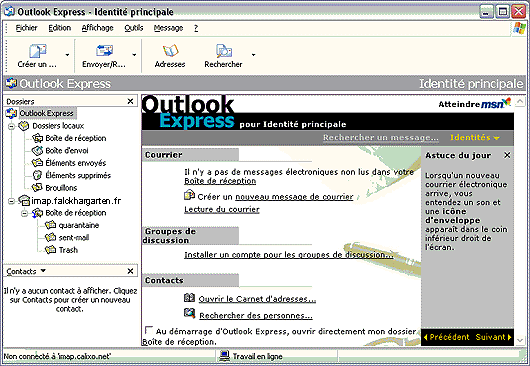Collapse the imap.falckhargarten.fr tree node
The image size is (530, 366).
coord(11,201)
